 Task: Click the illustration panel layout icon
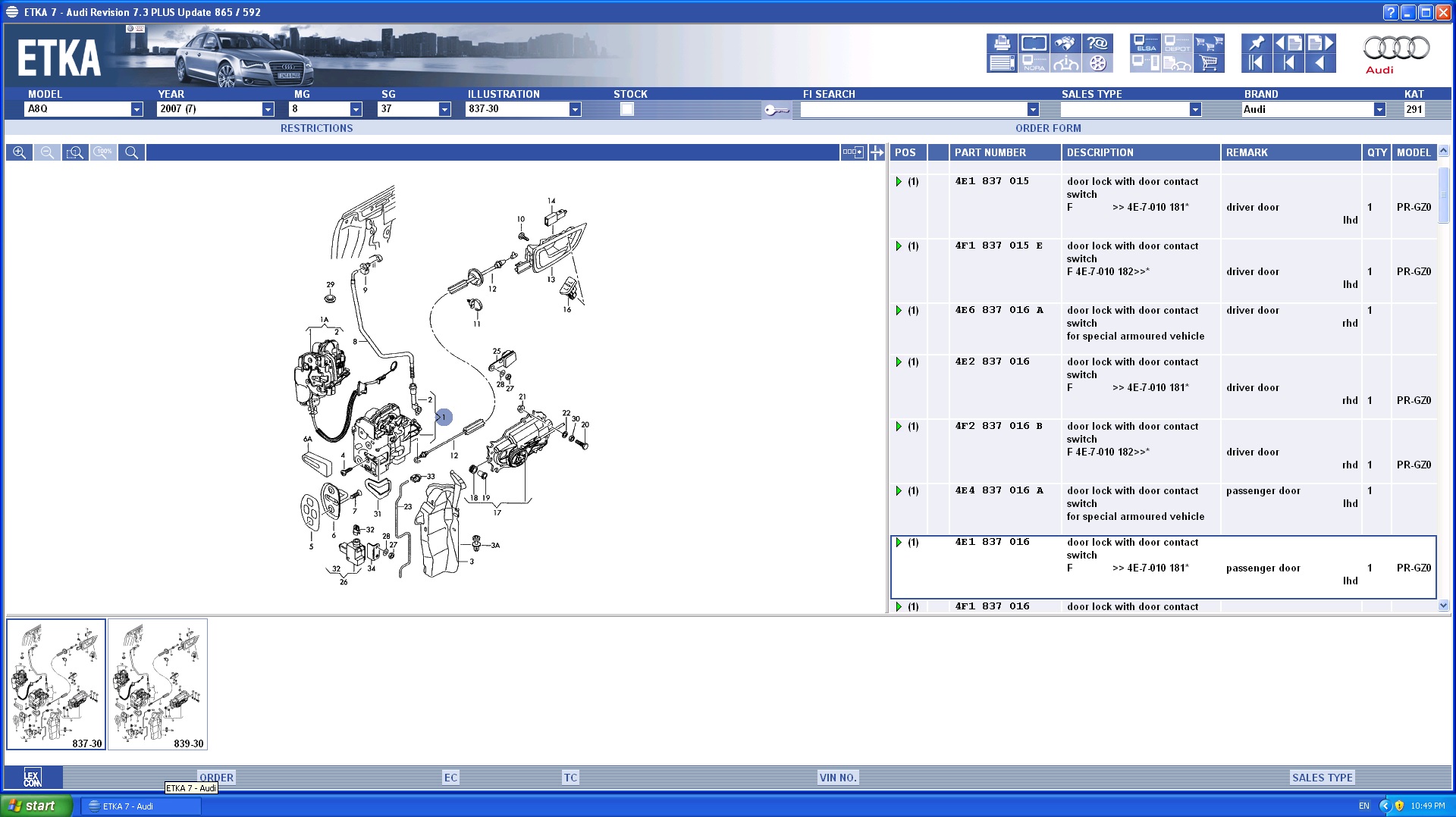tap(852, 152)
